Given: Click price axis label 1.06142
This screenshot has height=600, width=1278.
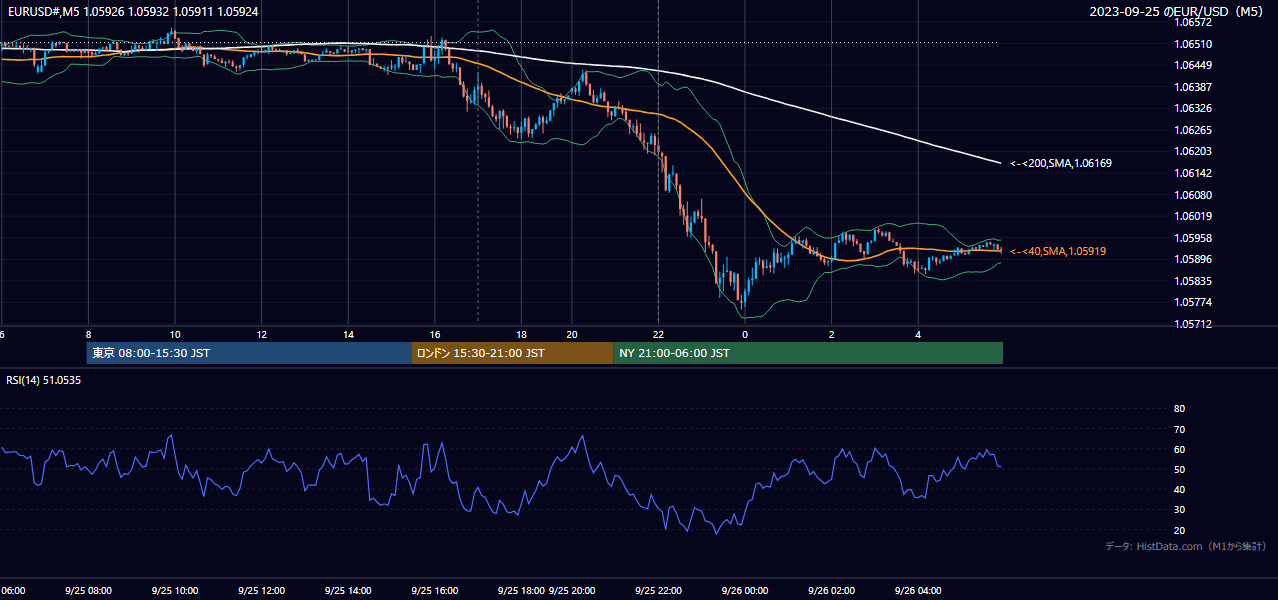Looking at the screenshot, I should [x=1193, y=173].
